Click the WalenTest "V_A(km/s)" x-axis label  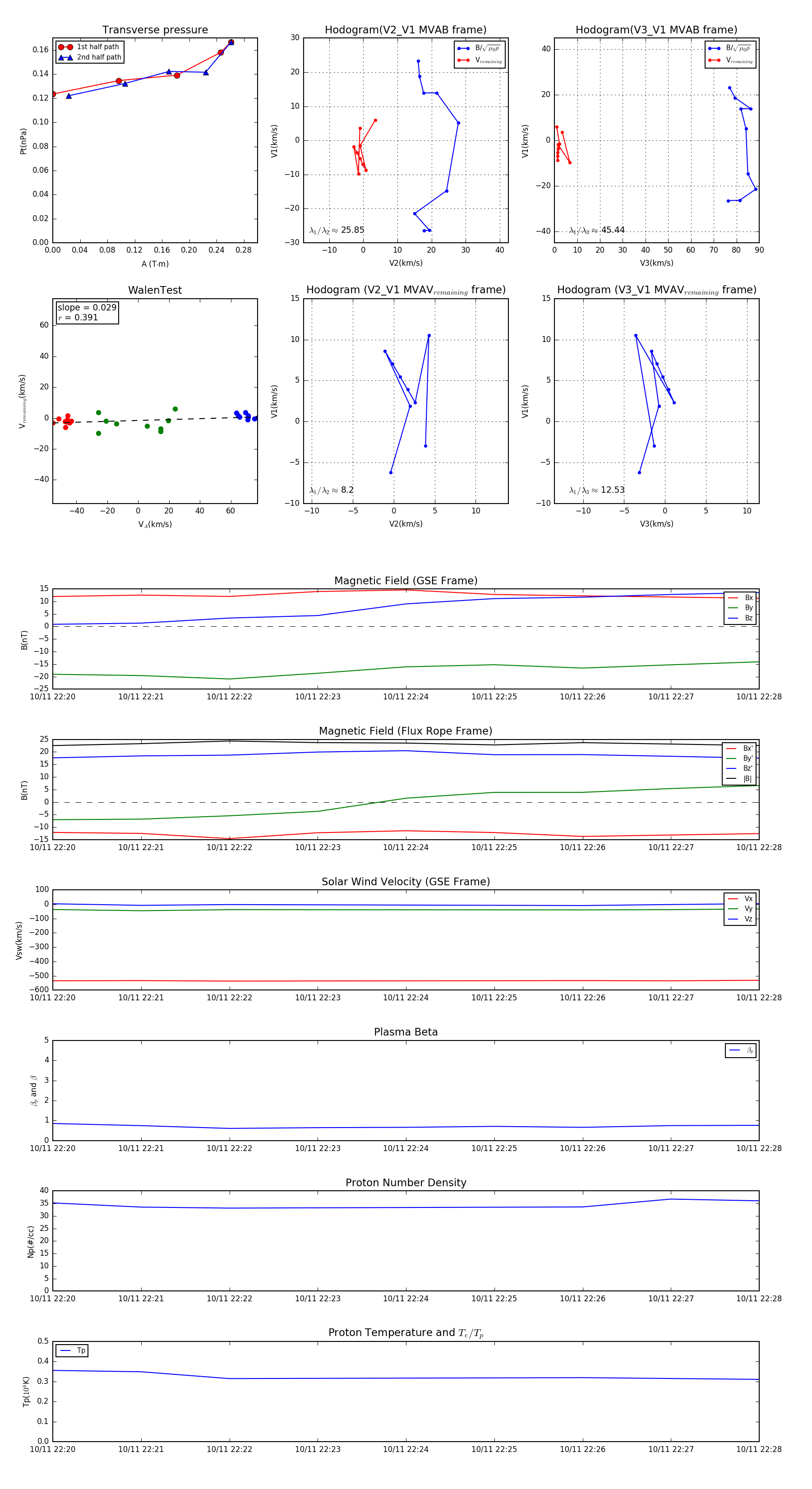pos(155,525)
